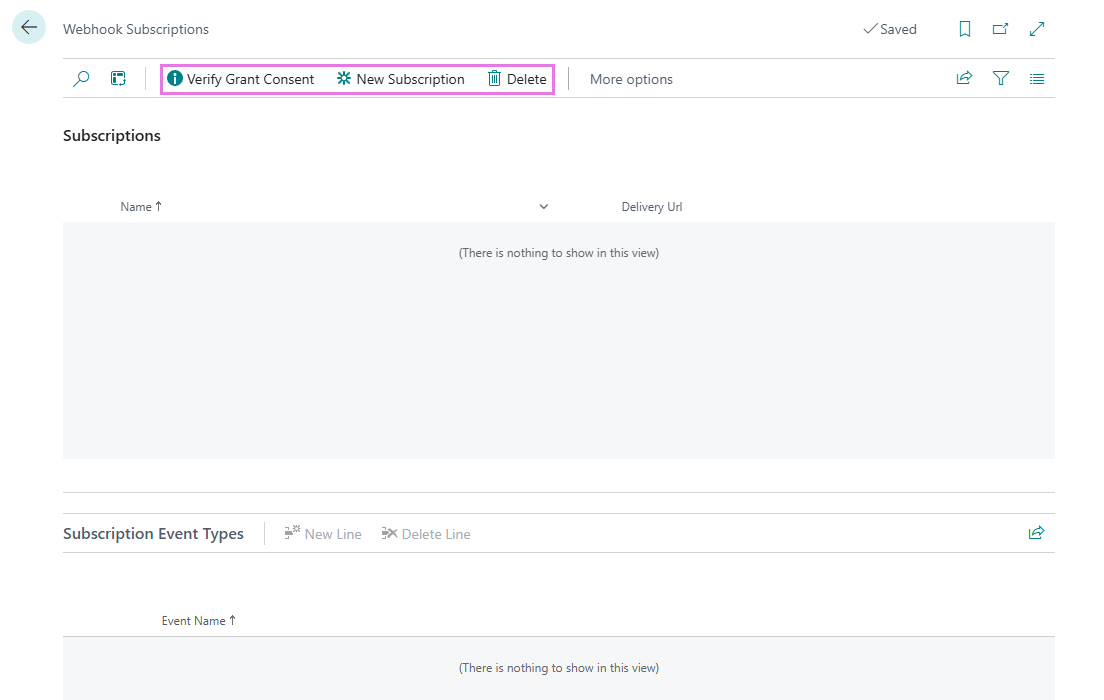Sort by the Name column header
The width and height of the screenshot is (1104, 700).
click(x=141, y=206)
